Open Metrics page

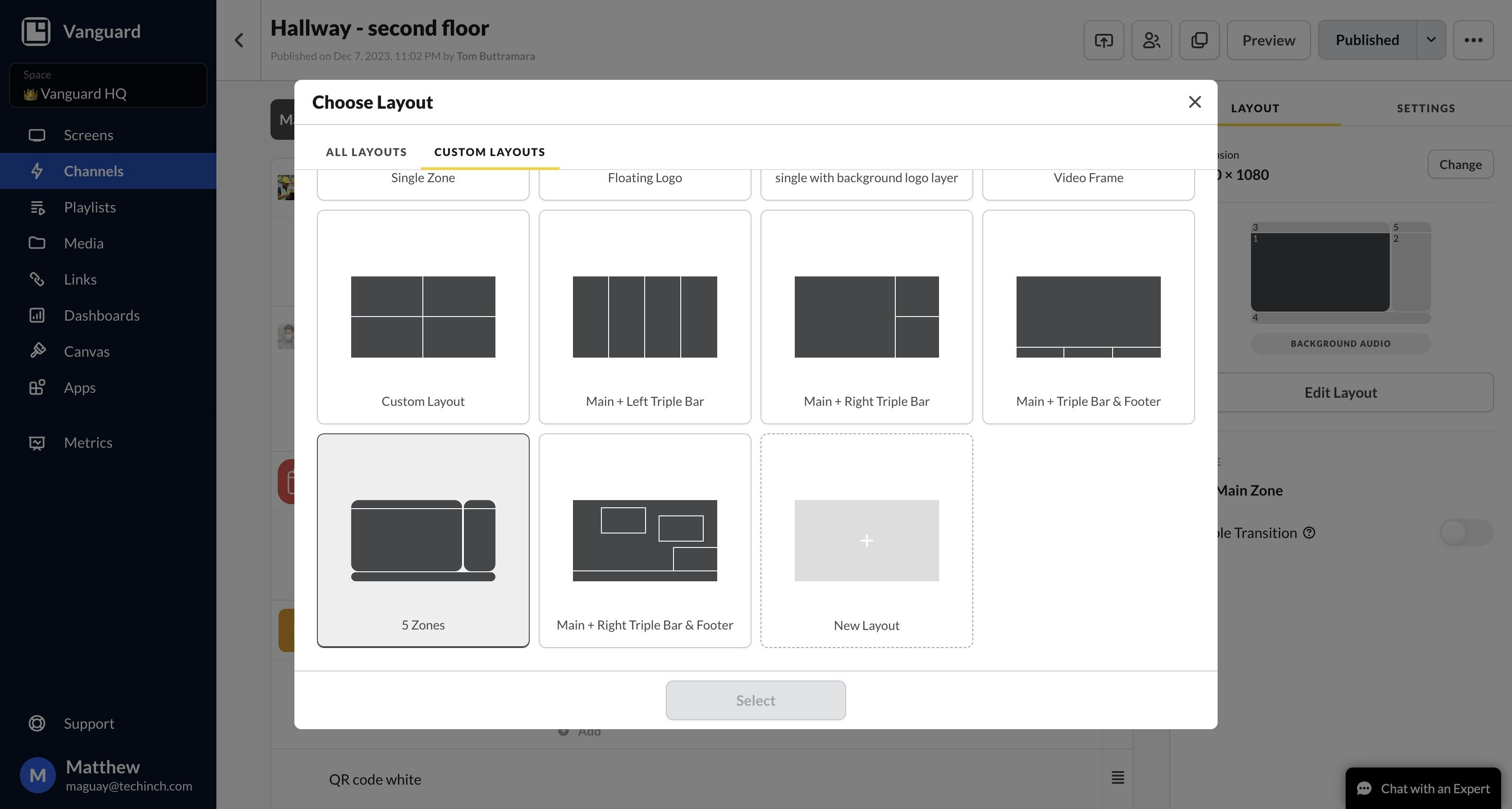click(88, 443)
